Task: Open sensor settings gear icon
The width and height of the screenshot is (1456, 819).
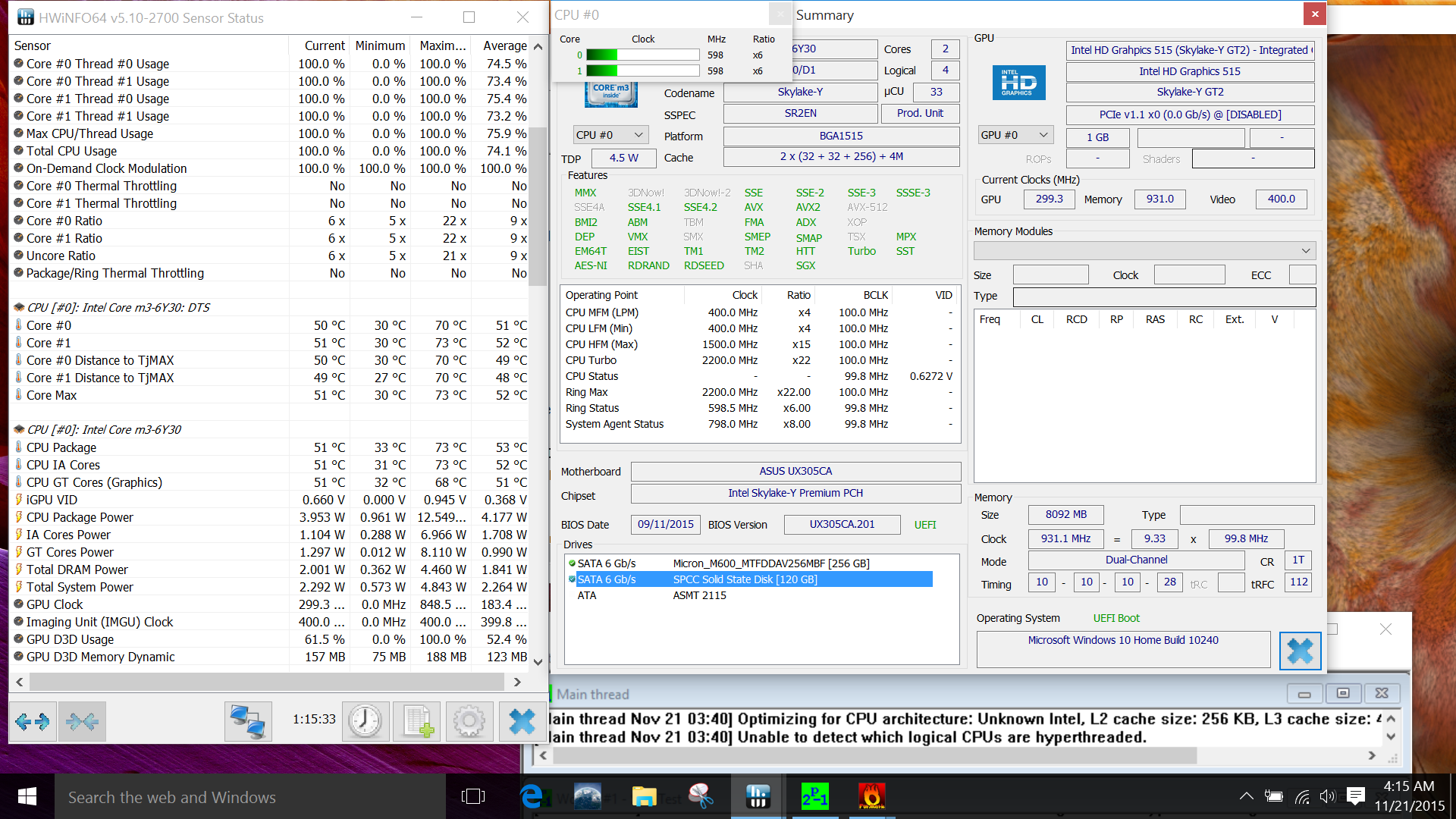Action: pos(469,721)
